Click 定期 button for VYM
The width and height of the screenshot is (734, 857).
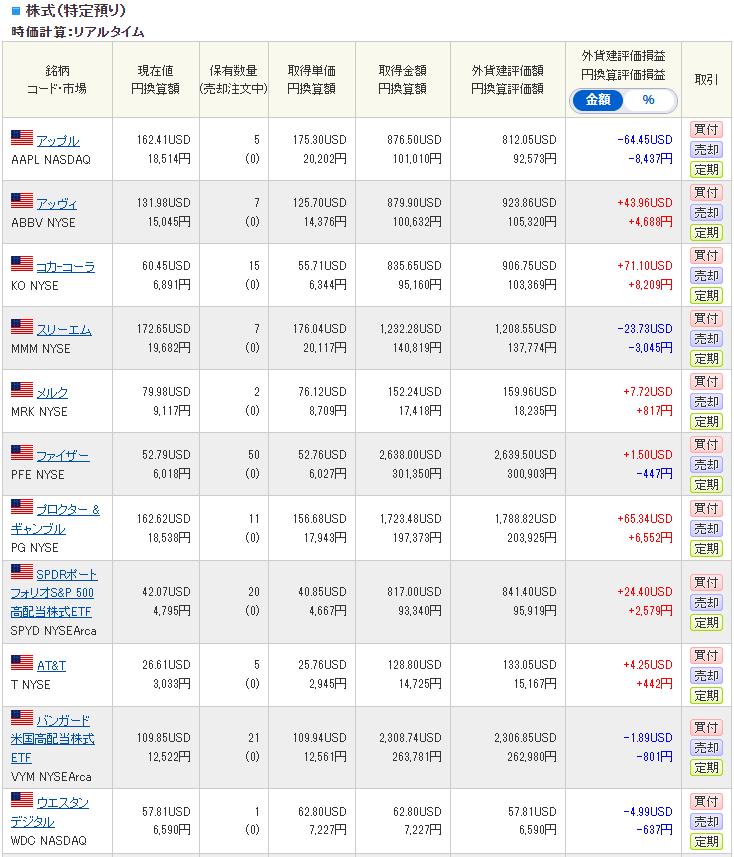[706, 768]
